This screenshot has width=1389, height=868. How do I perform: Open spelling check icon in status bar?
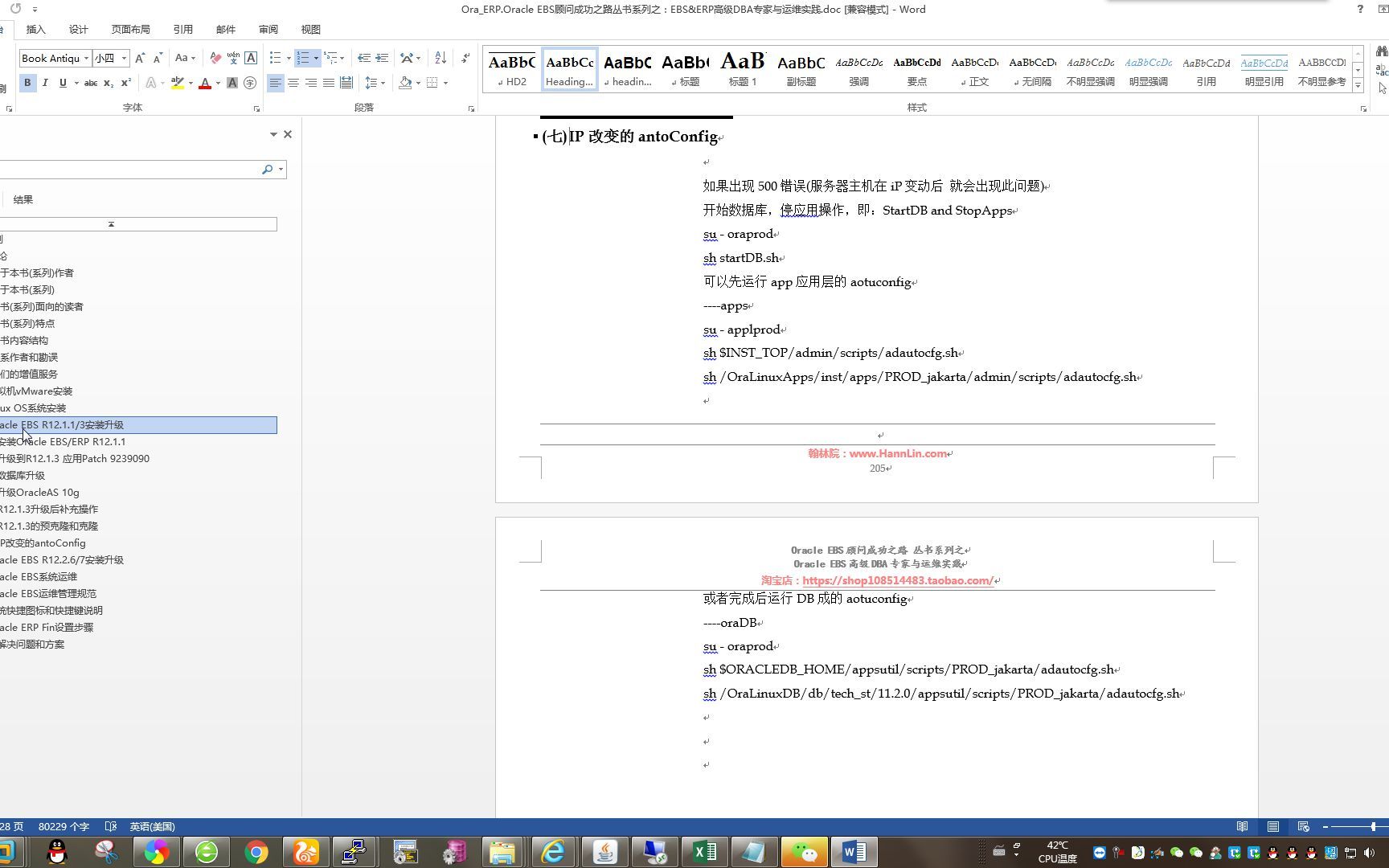point(111,826)
